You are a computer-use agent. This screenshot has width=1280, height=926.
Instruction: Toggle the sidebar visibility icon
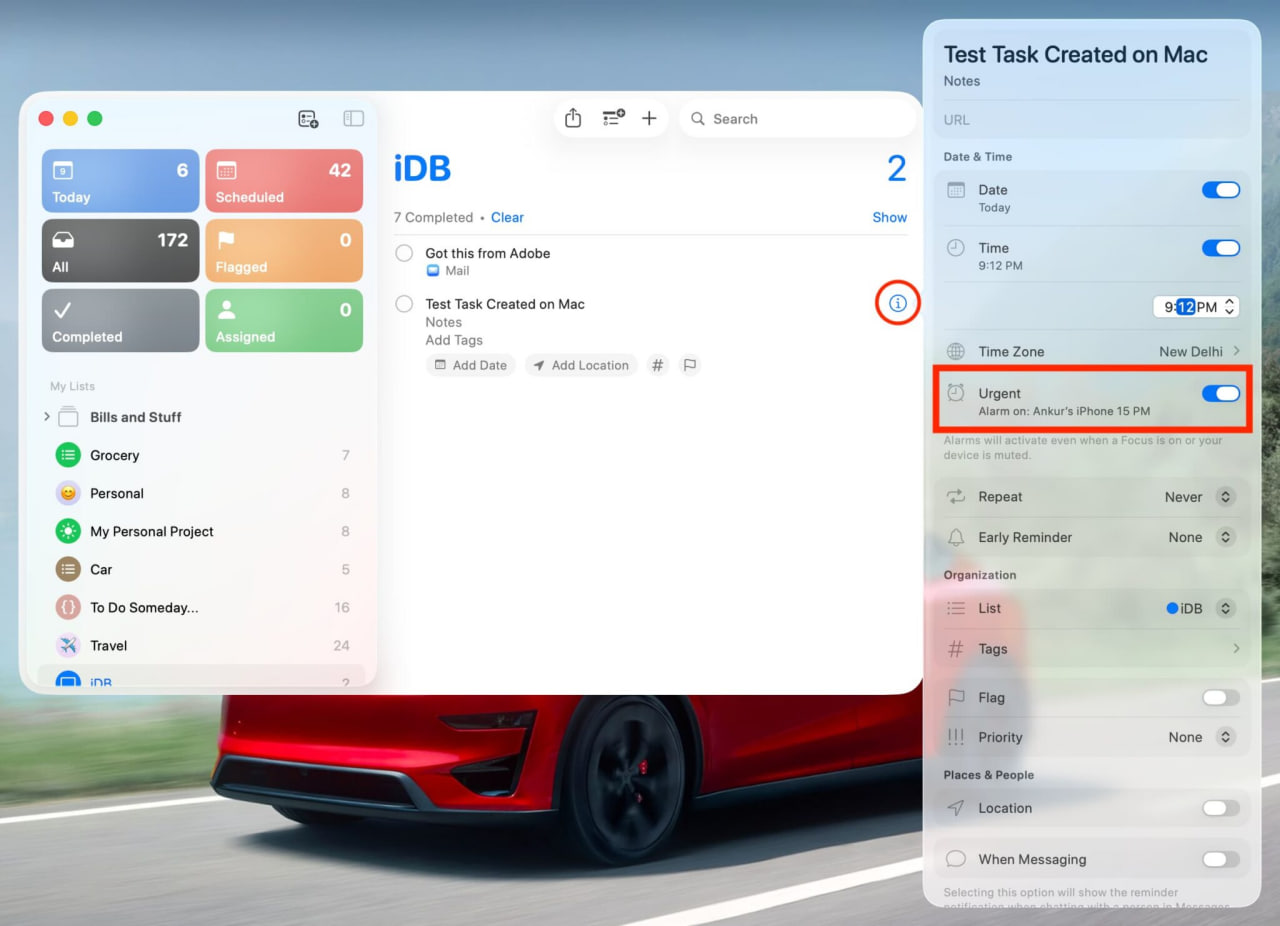[x=354, y=119]
